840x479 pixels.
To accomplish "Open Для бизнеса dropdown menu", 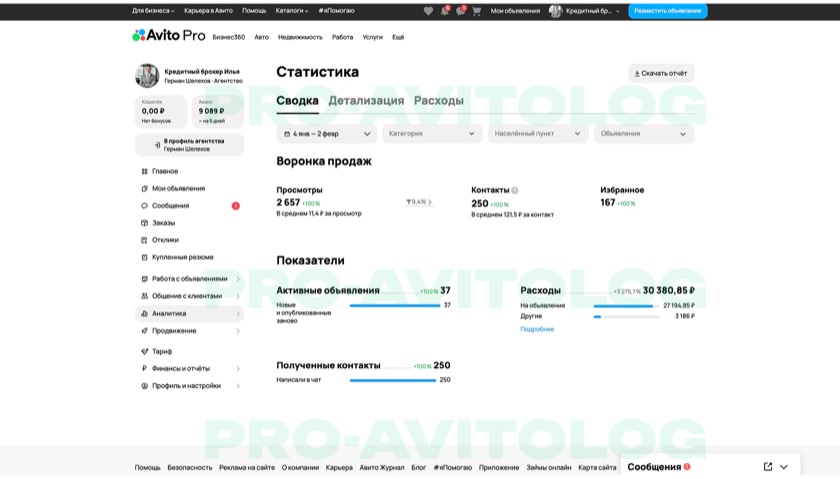I will tap(153, 11).
